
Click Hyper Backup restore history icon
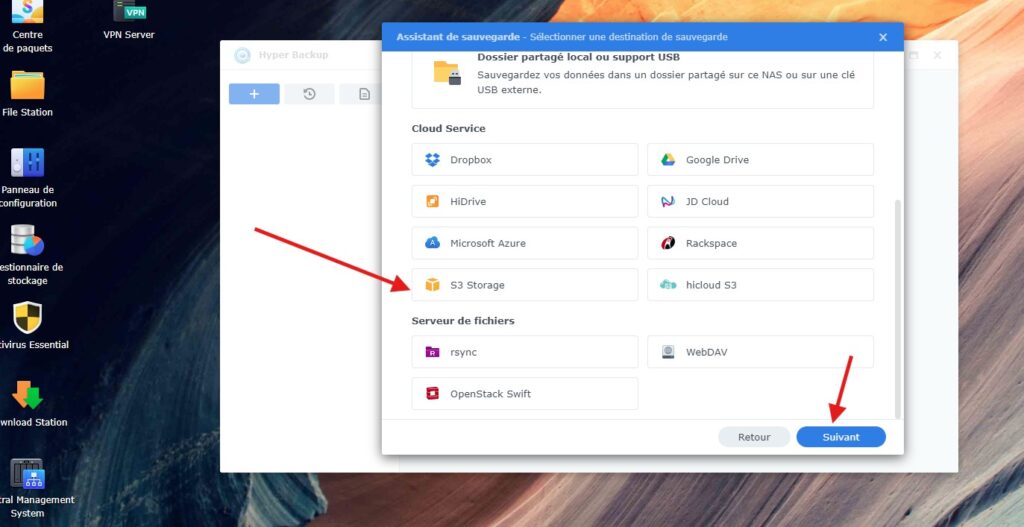click(310, 94)
